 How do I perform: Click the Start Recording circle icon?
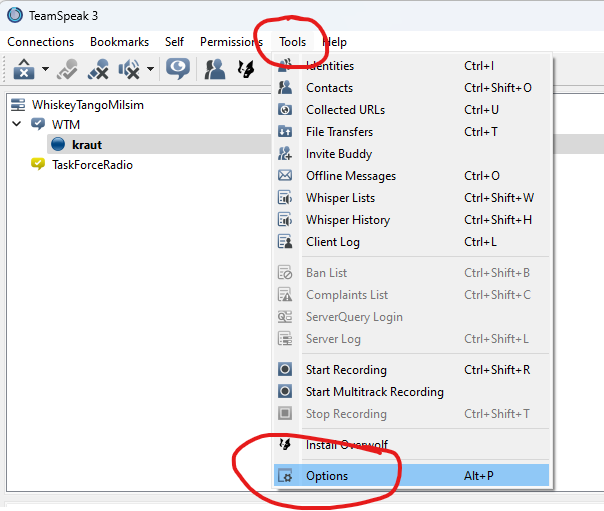click(x=285, y=369)
